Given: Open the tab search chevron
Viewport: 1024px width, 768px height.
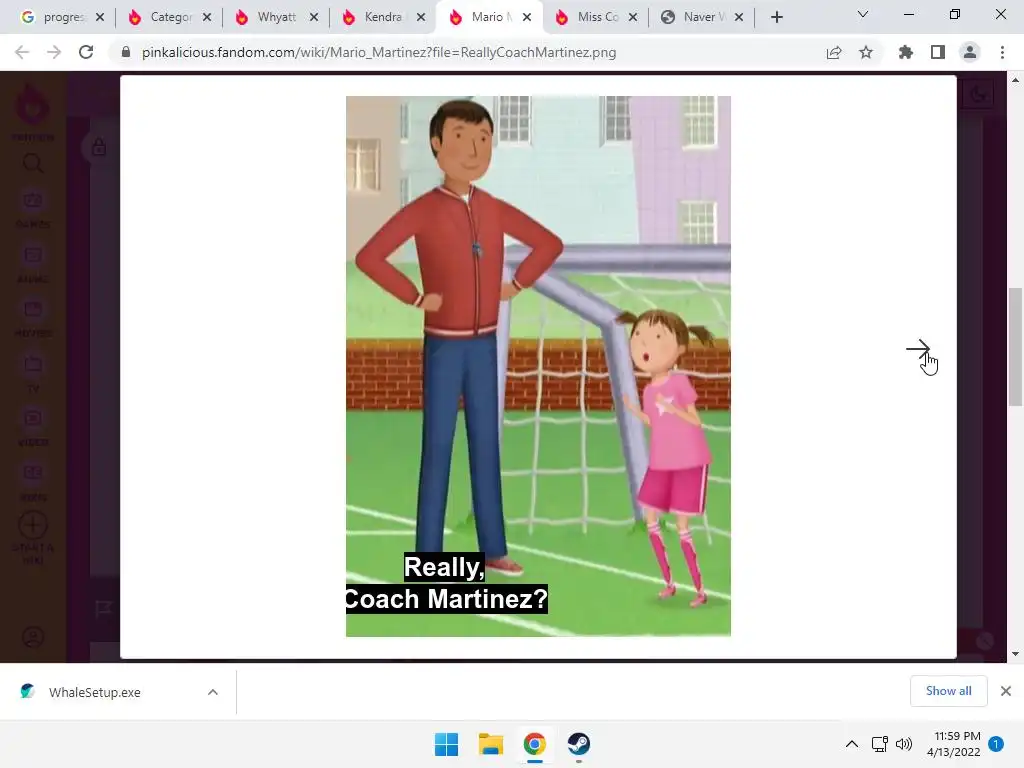Looking at the screenshot, I should click(863, 14).
